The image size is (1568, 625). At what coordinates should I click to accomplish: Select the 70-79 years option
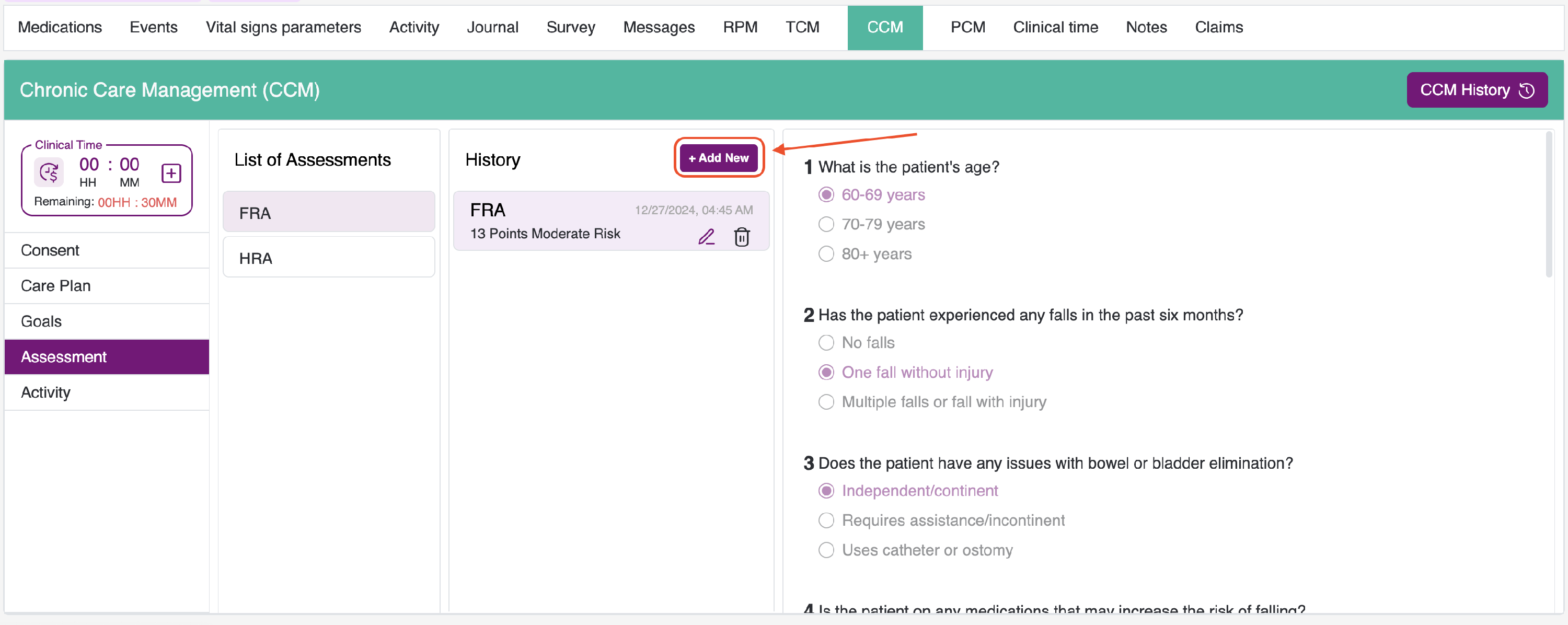pos(826,225)
